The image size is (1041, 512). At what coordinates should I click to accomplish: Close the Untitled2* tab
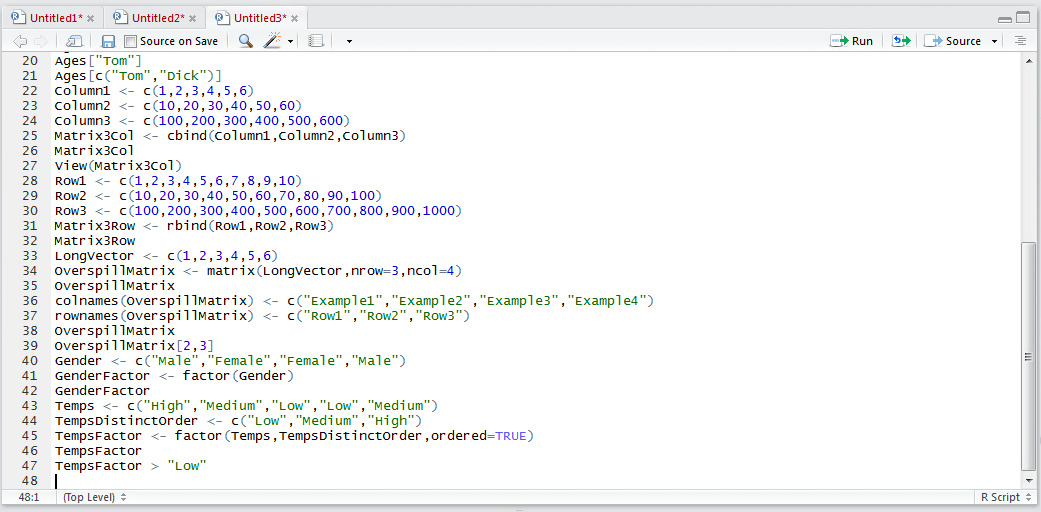[x=193, y=18]
